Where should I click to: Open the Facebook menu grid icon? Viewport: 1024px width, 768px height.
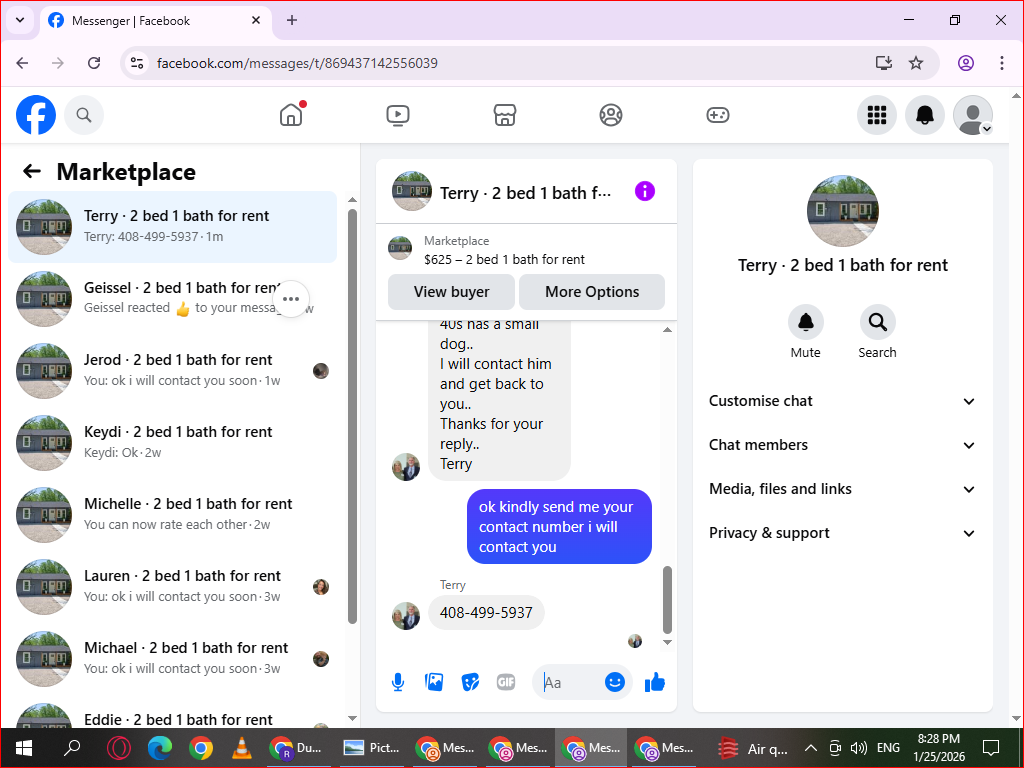[876, 115]
